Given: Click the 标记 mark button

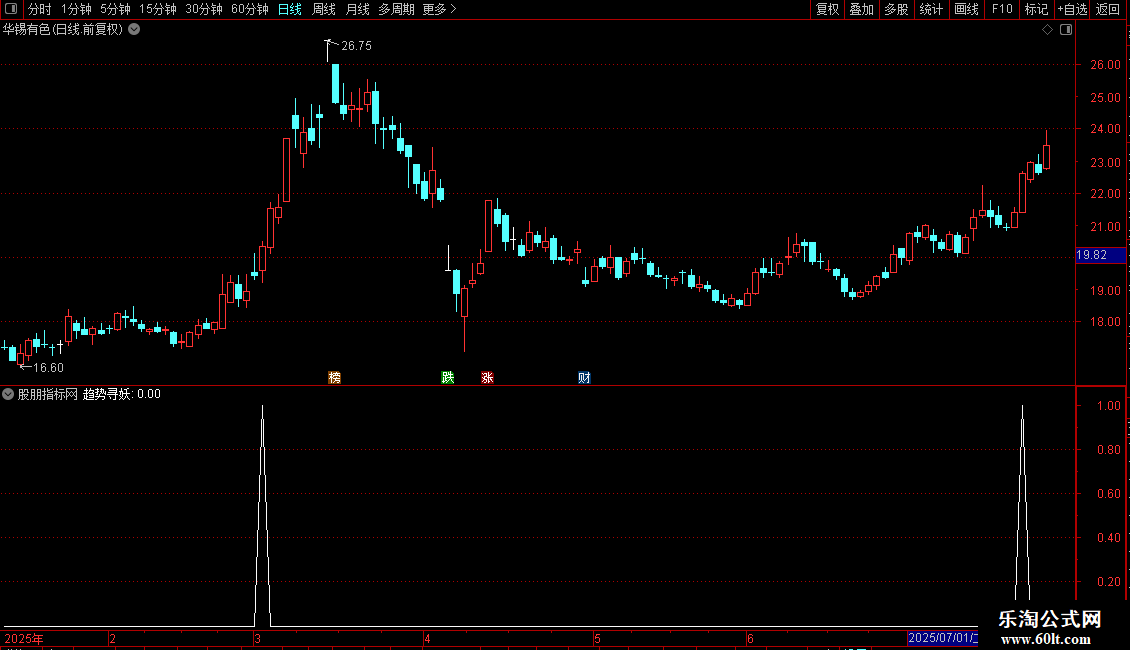Looking at the screenshot, I should (x=1036, y=9).
